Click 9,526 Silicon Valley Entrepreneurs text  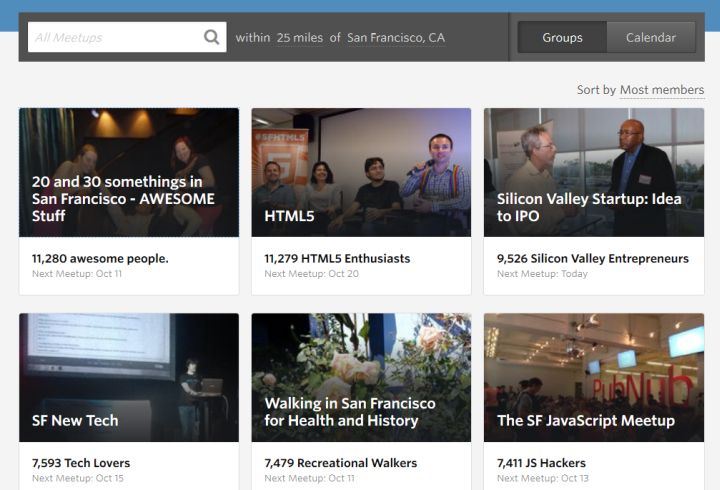click(x=592, y=258)
